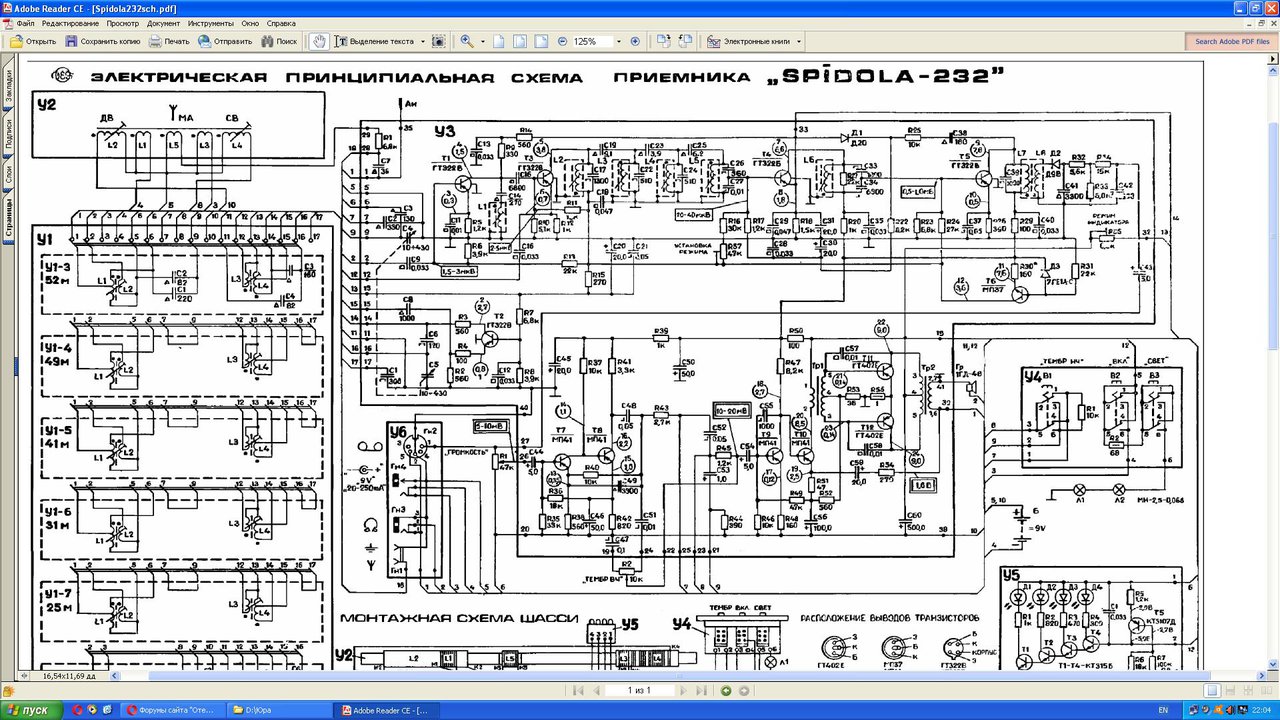Viewport: 1280px width, 720px height.
Task: Select Continuous page layout
Action: (x=1230, y=690)
